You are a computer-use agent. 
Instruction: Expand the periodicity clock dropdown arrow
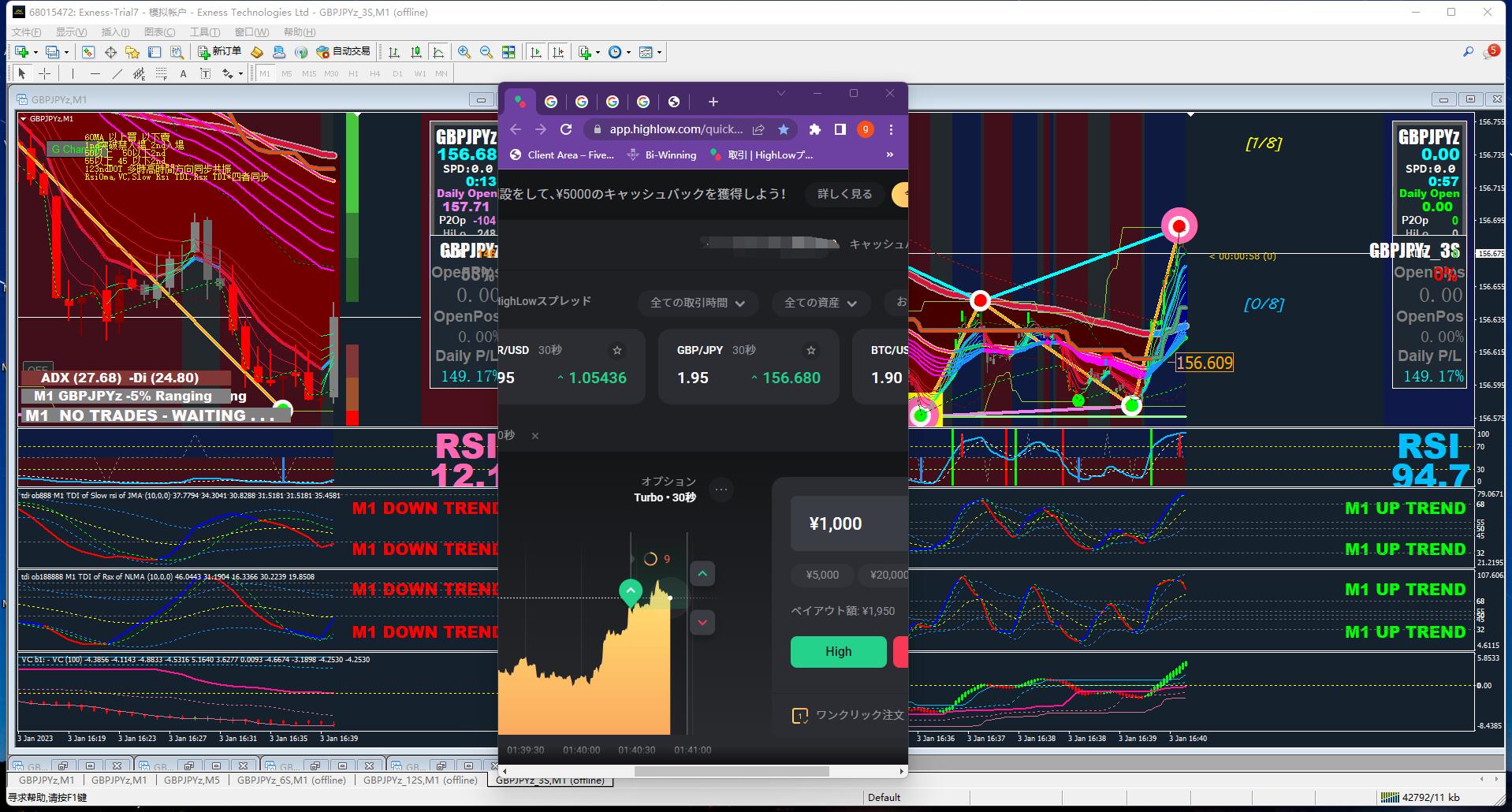pos(628,53)
